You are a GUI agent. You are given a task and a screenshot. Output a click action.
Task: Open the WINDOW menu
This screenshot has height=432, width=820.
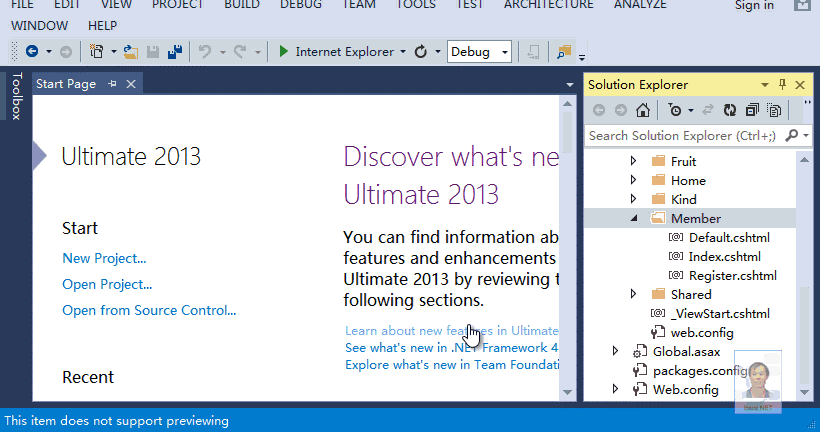[39, 26]
